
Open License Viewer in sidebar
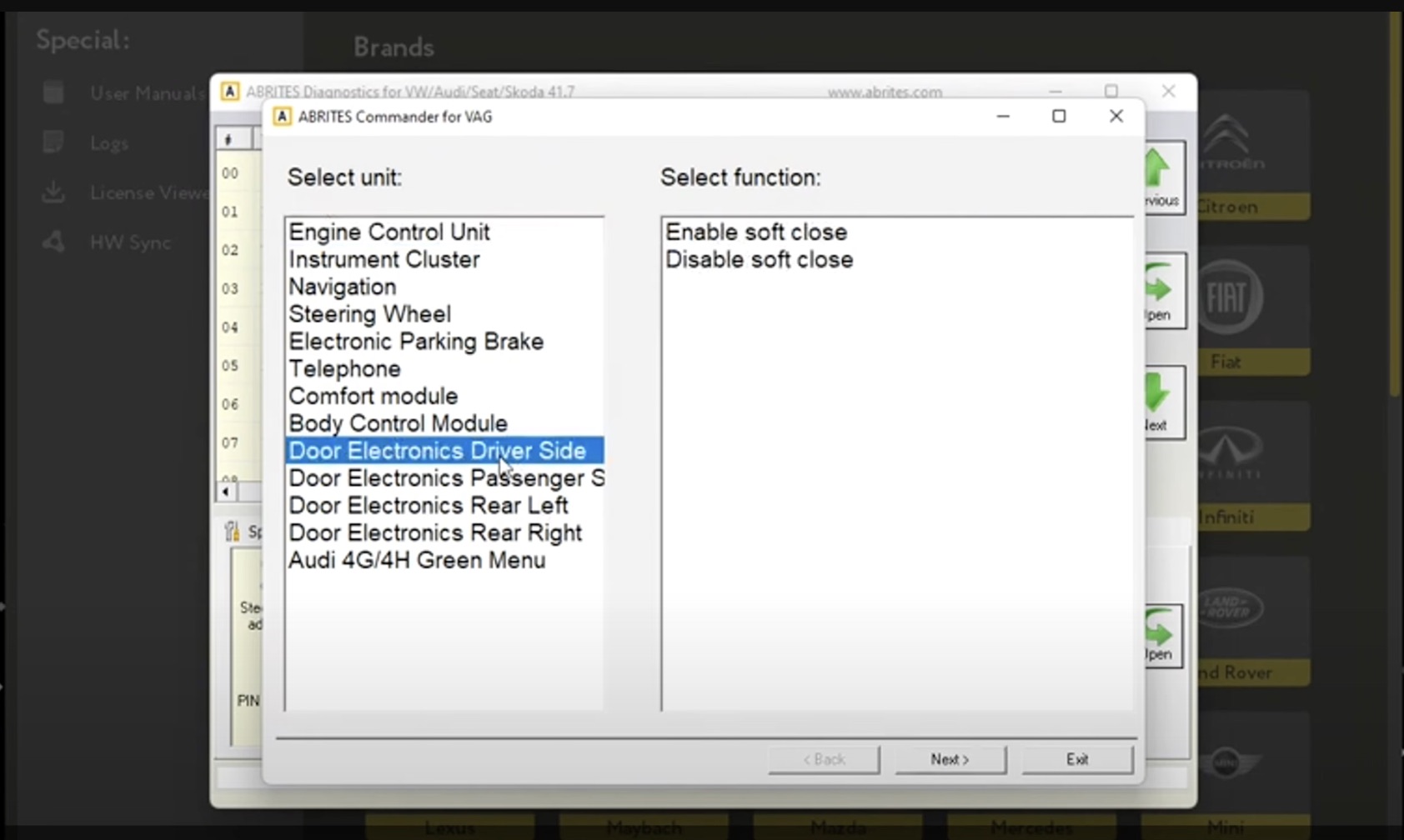click(125, 192)
